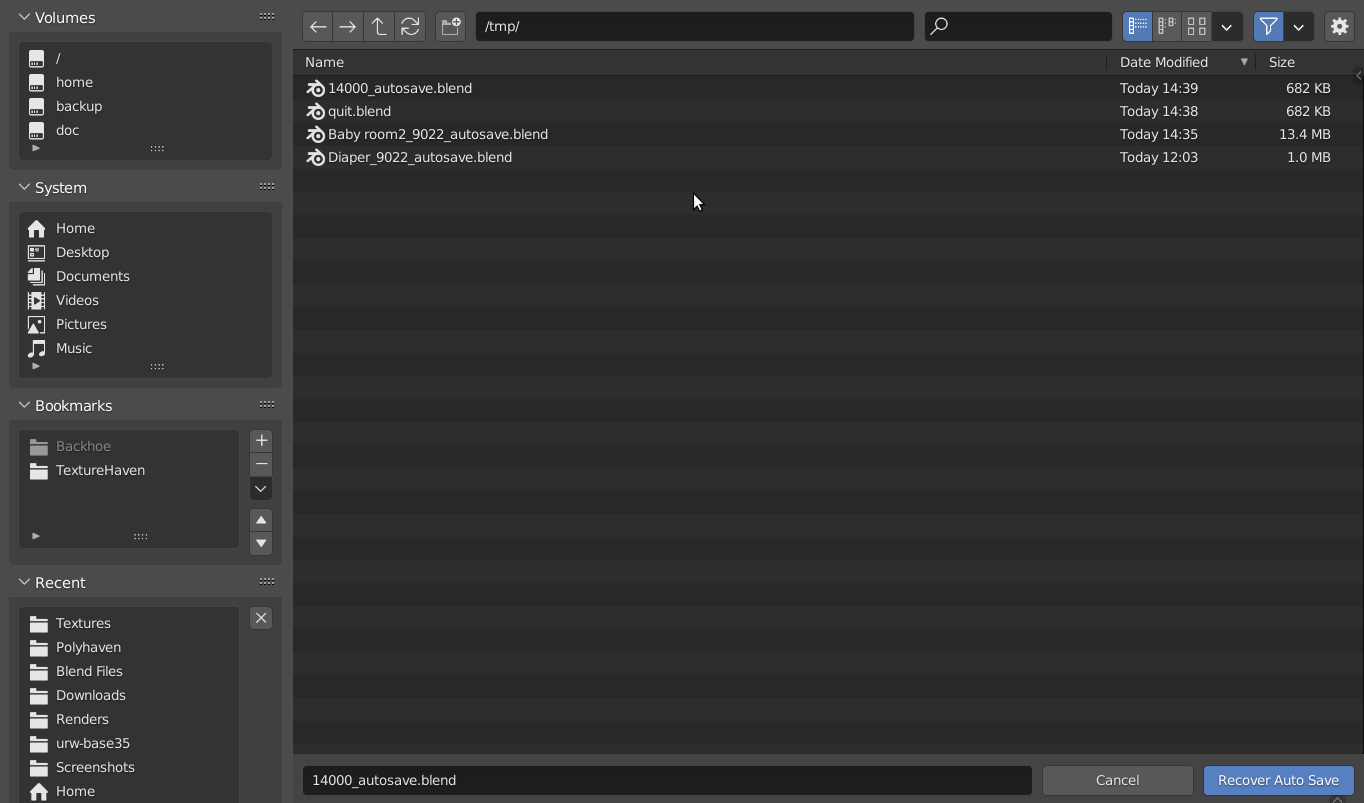The image size is (1364, 803).
Task: Switch to thumbnails display mode
Action: point(1197,27)
